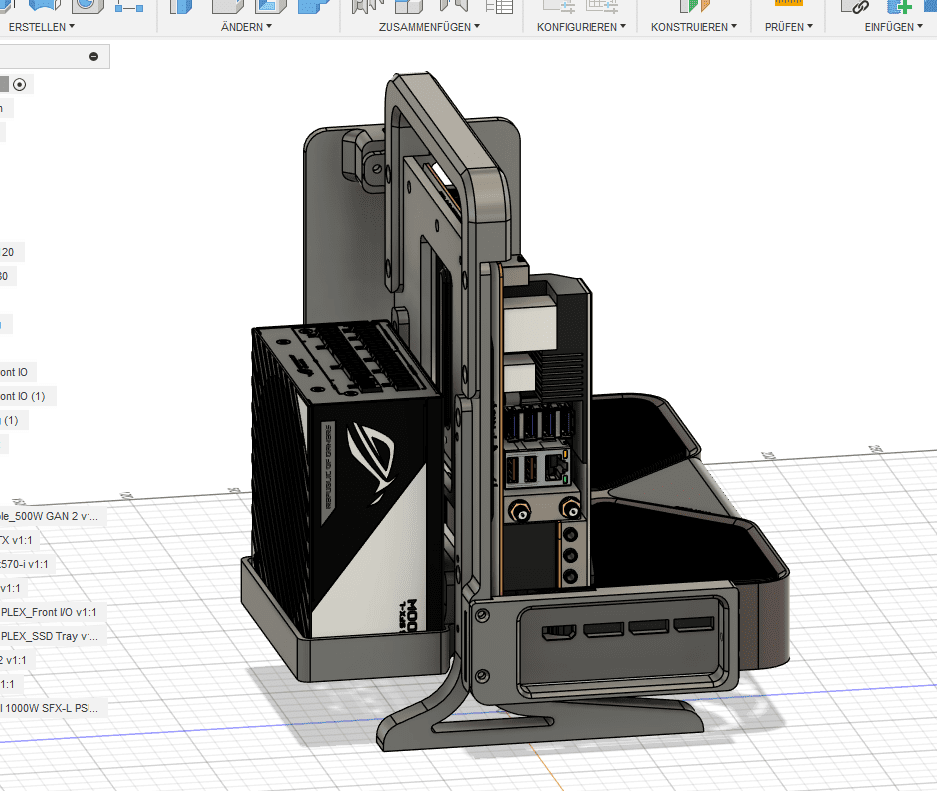Click the link-chain insert icon
Viewport: 937px width, 791px height.
(x=854, y=5)
